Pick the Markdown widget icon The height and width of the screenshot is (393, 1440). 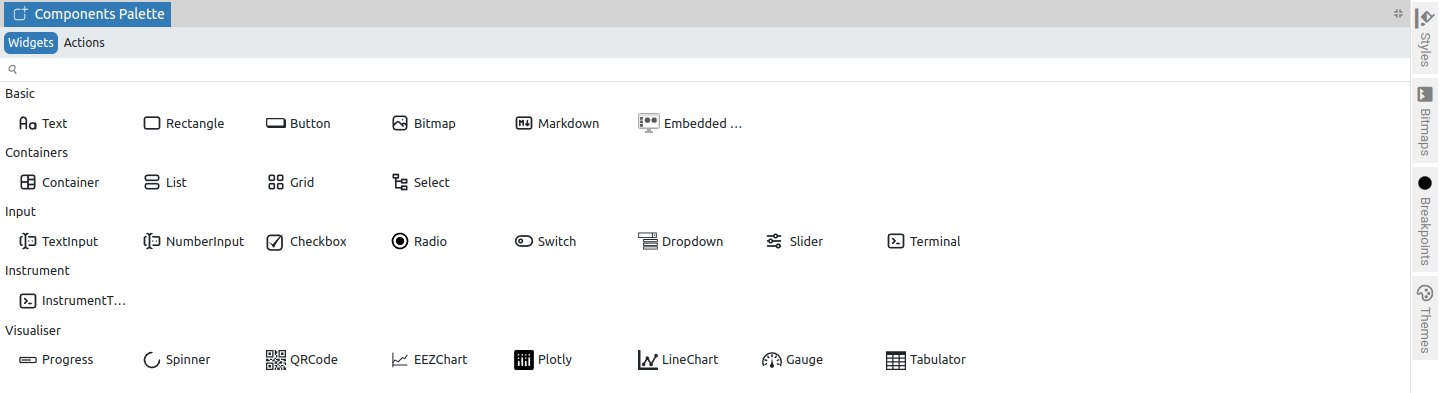(524, 124)
